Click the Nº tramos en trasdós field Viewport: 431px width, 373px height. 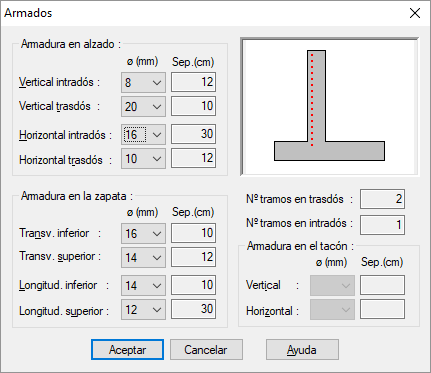coord(382,199)
